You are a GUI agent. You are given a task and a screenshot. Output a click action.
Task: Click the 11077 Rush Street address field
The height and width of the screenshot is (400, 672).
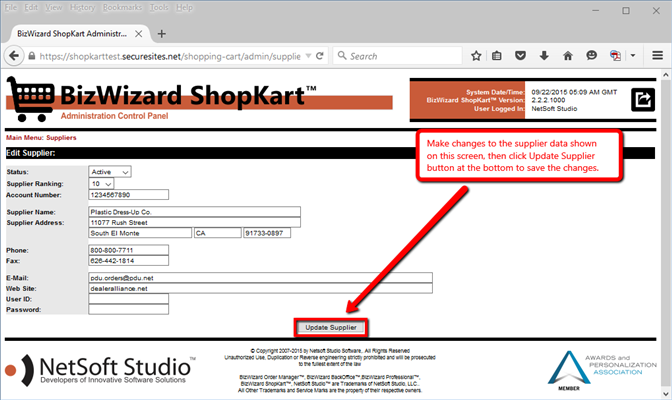click(x=195, y=223)
